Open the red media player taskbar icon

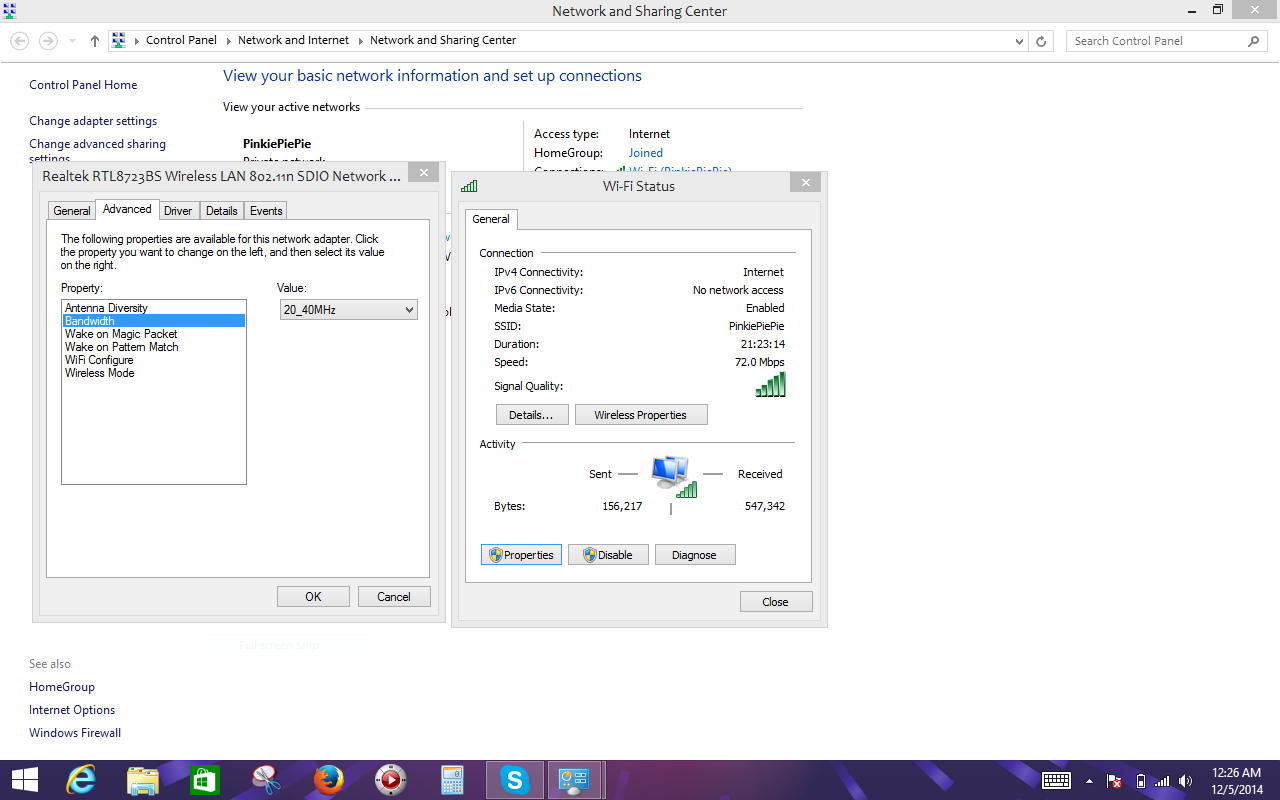(x=390, y=780)
